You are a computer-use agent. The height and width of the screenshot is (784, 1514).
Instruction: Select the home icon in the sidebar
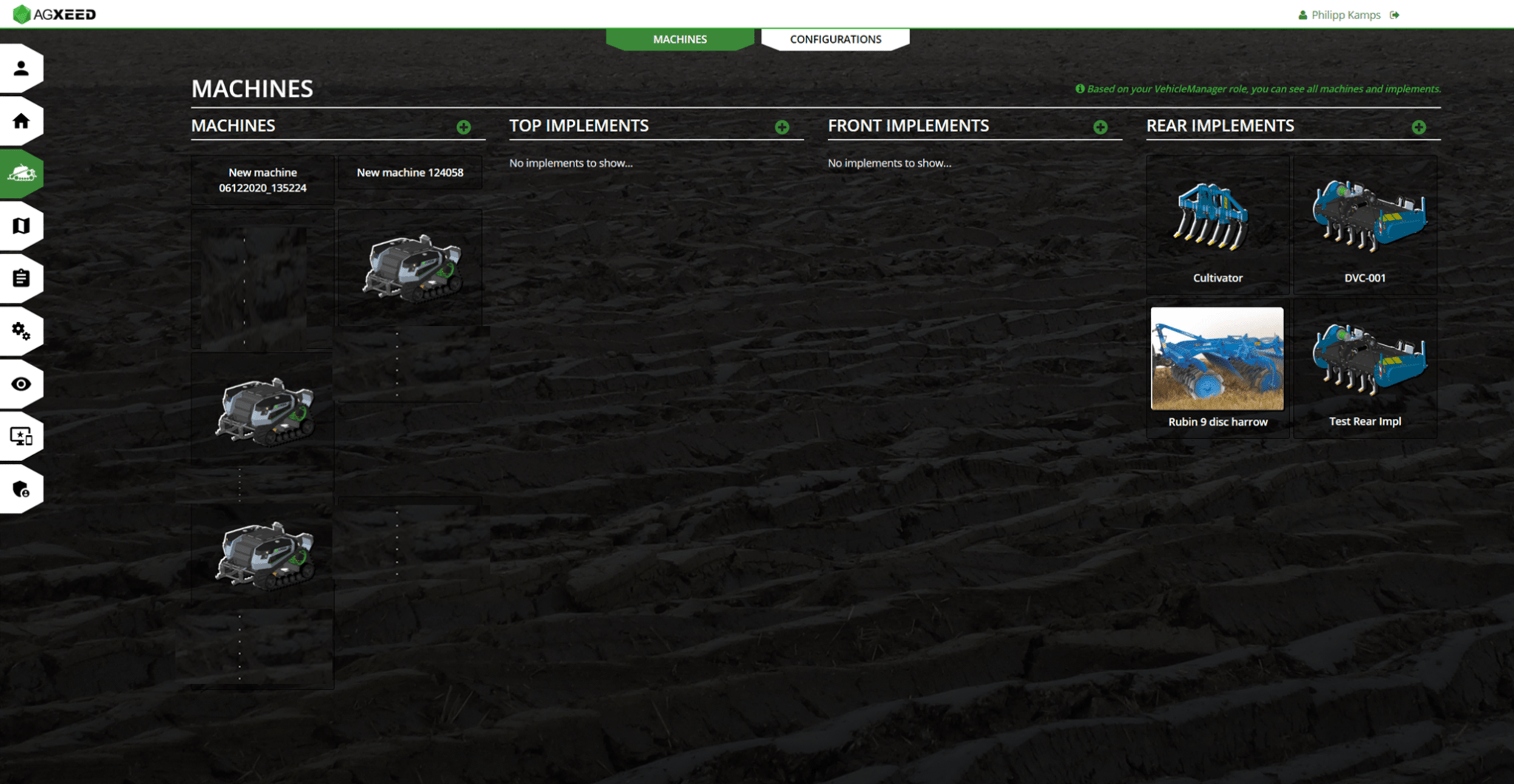pyautogui.click(x=21, y=120)
